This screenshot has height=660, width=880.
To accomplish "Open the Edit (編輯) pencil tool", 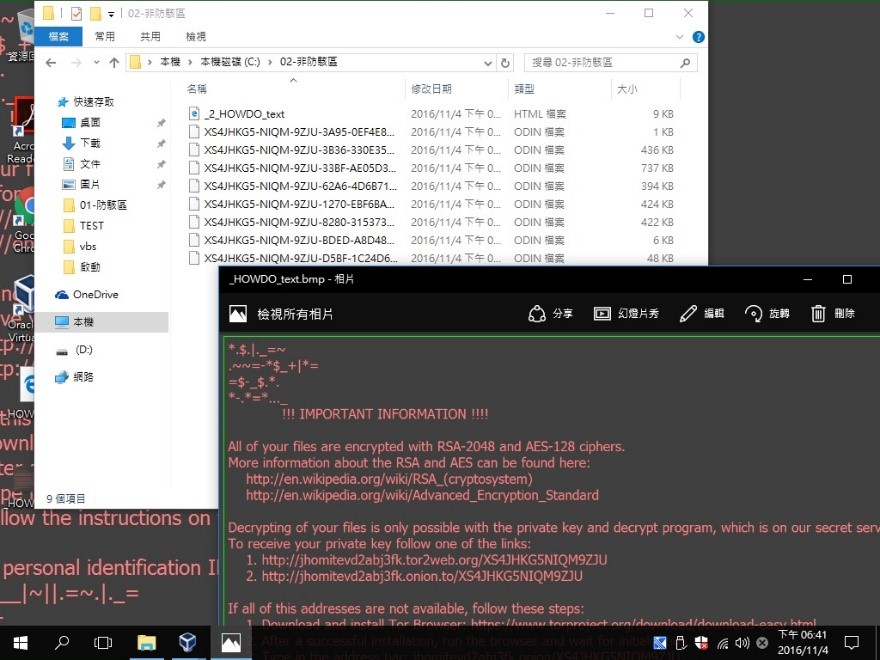I will tap(688, 314).
